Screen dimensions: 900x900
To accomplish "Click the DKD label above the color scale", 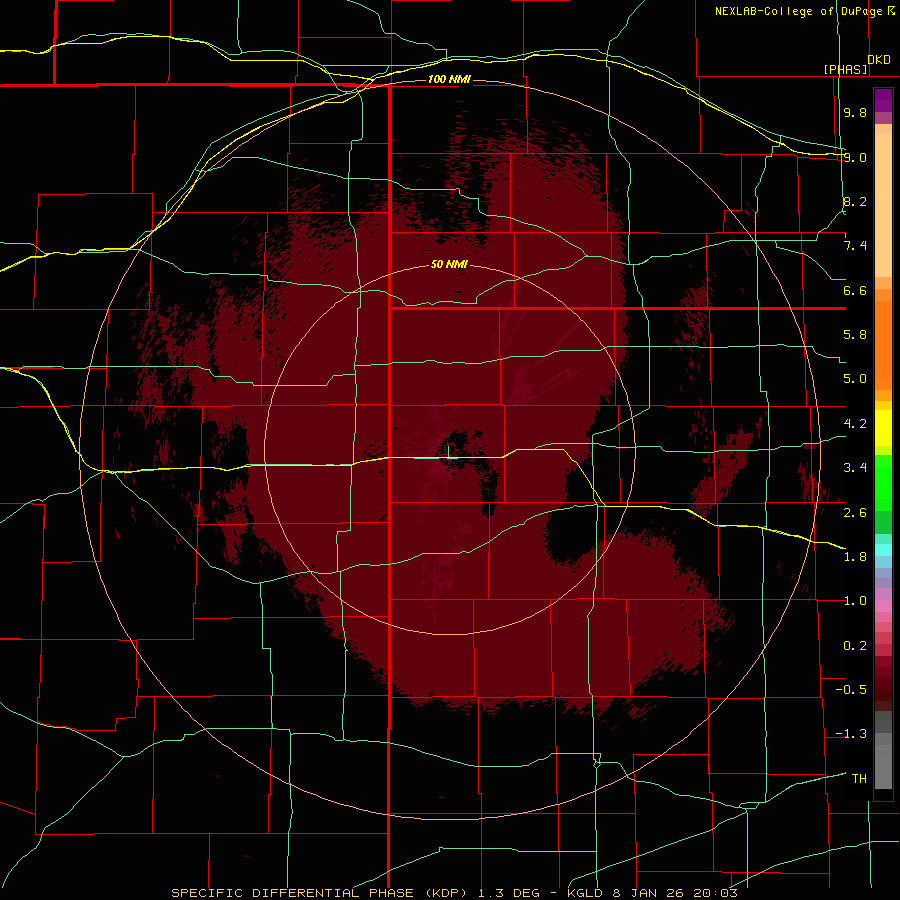I will [879, 60].
